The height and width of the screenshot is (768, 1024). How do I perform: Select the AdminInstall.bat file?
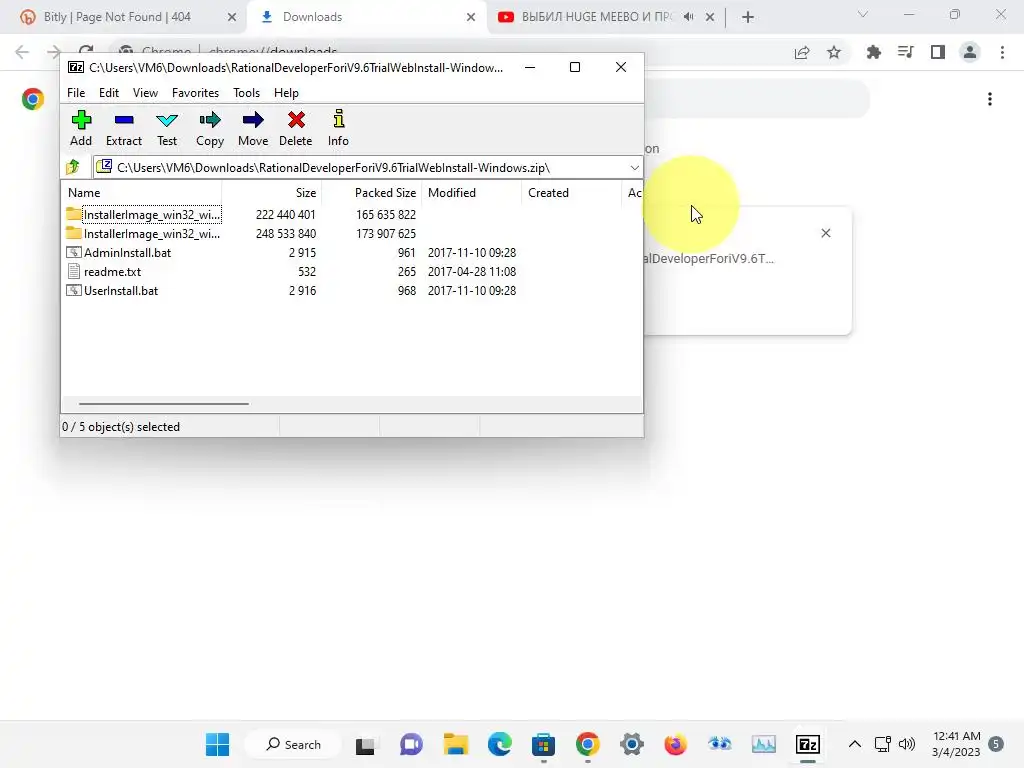point(119,253)
